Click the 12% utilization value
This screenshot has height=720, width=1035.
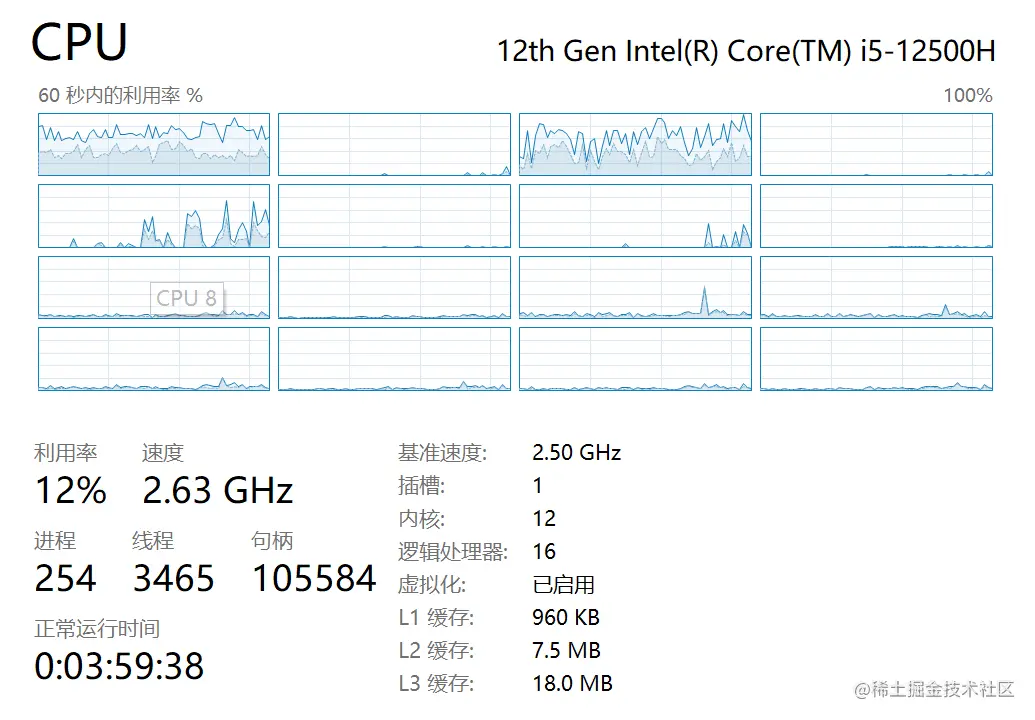(x=70, y=491)
